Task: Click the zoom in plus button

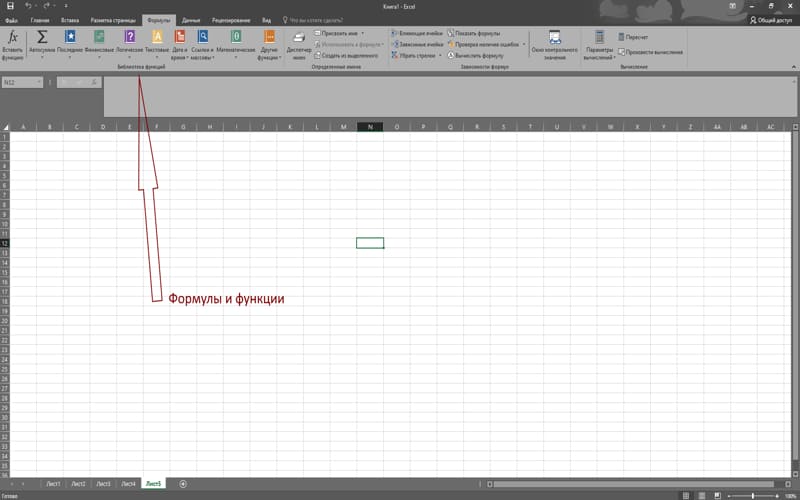Action: point(778,496)
